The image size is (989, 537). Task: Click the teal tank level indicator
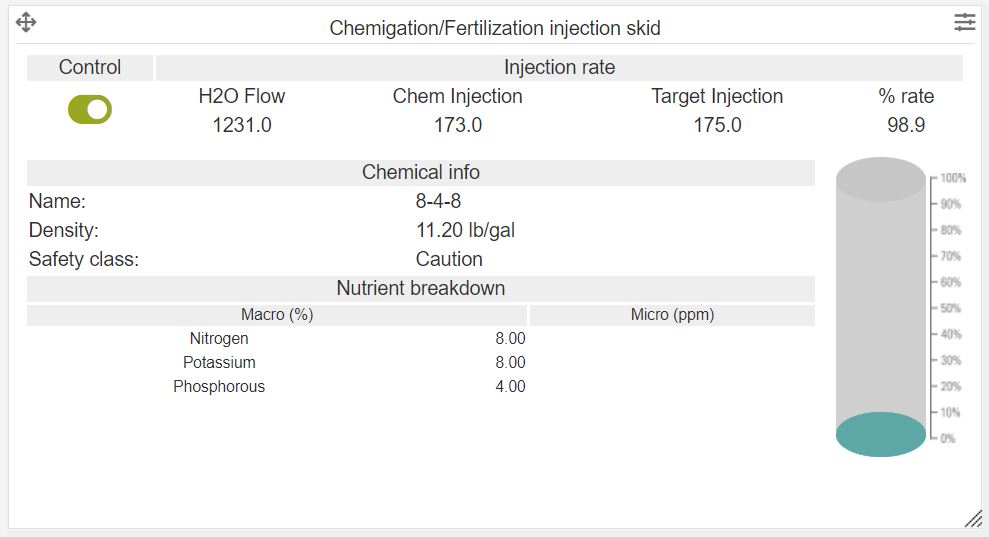881,435
